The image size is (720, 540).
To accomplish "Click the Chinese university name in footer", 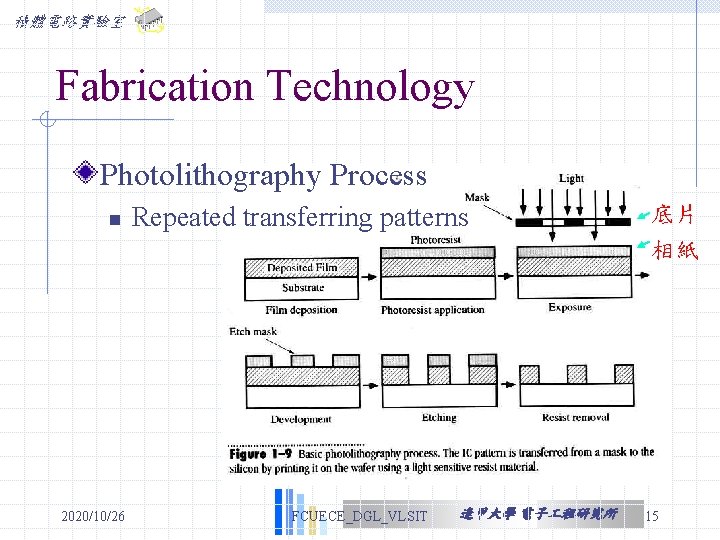I will pyautogui.click(x=539, y=514).
